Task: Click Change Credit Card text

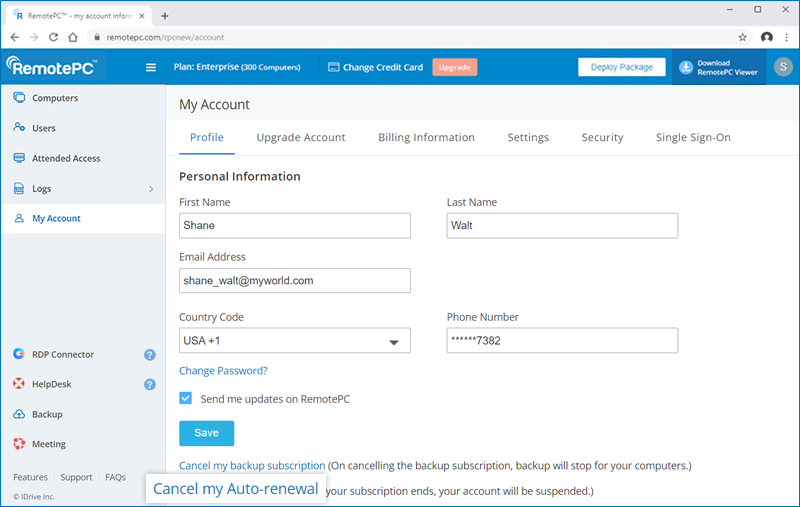Action: pyautogui.click(x=383, y=67)
